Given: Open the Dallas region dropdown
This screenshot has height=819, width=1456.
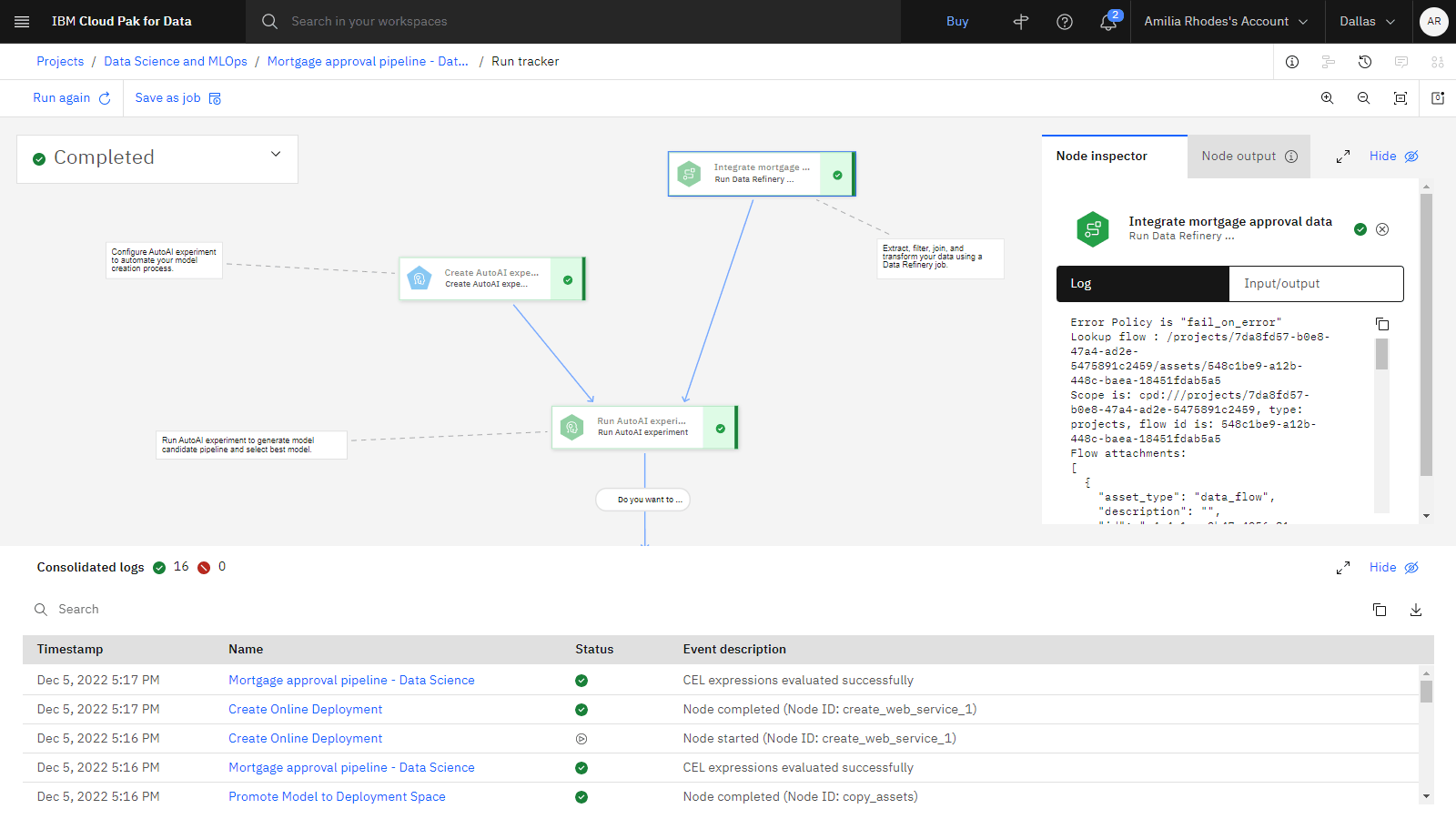Looking at the screenshot, I should click(1368, 21).
